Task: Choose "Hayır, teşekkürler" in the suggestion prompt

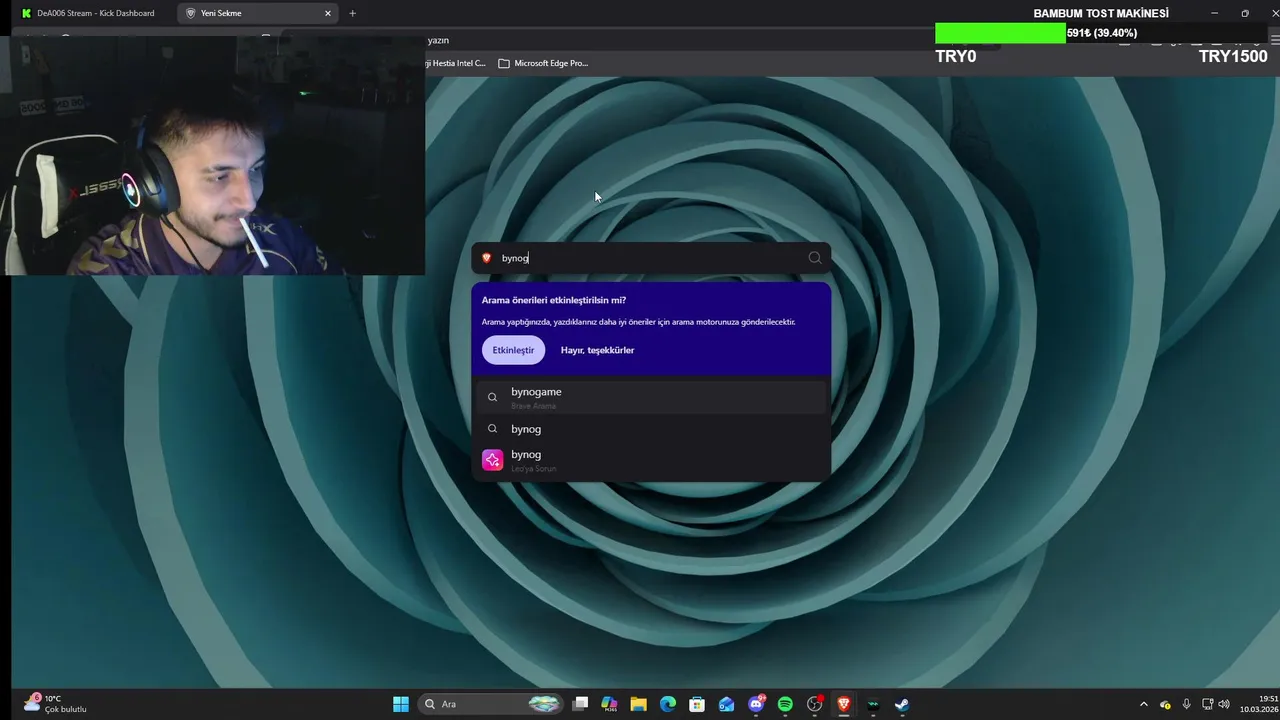Action: 597,350
